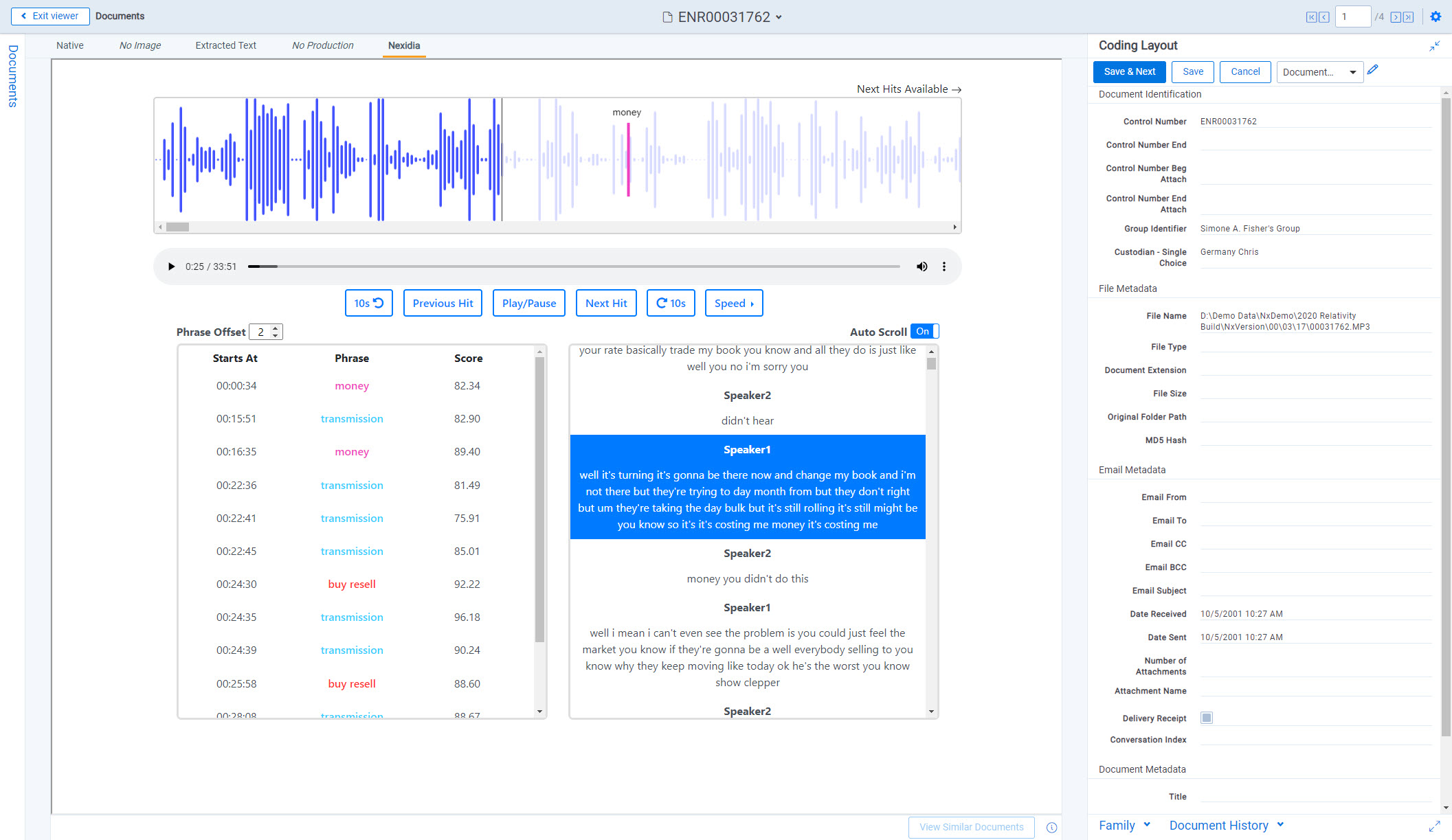Image resolution: width=1452 pixels, height=840 pixels.
Task: Click the Save & Next button
Action: [1129, 71]
